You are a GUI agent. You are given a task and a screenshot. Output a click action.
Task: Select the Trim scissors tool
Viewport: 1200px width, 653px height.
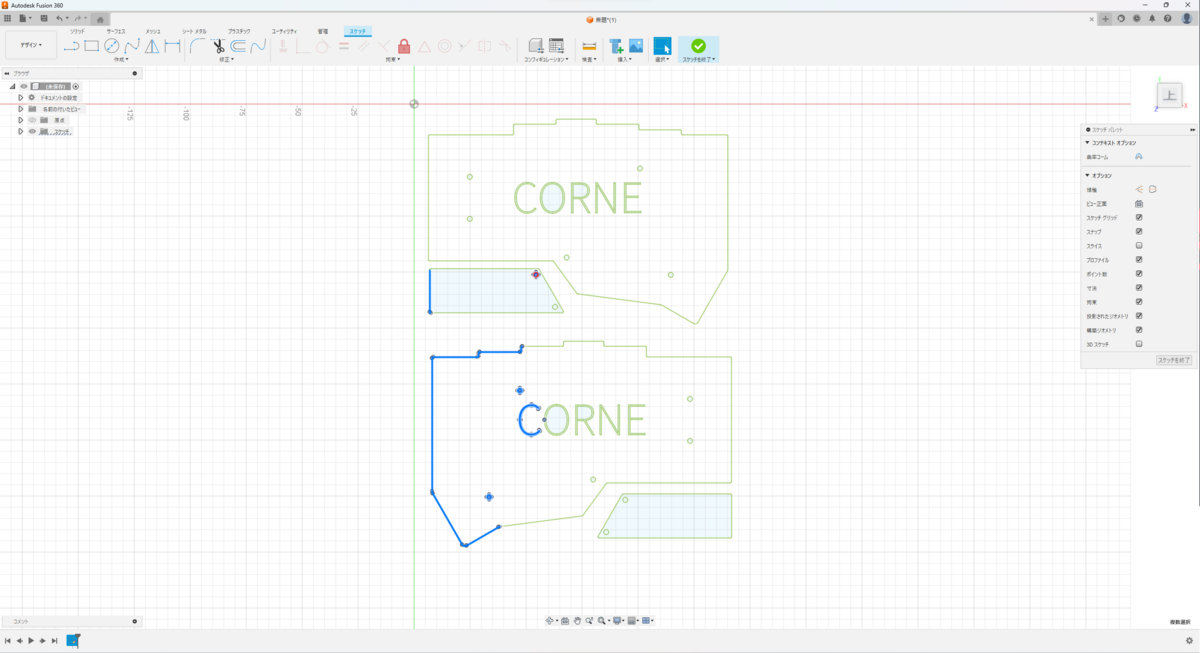218,46
